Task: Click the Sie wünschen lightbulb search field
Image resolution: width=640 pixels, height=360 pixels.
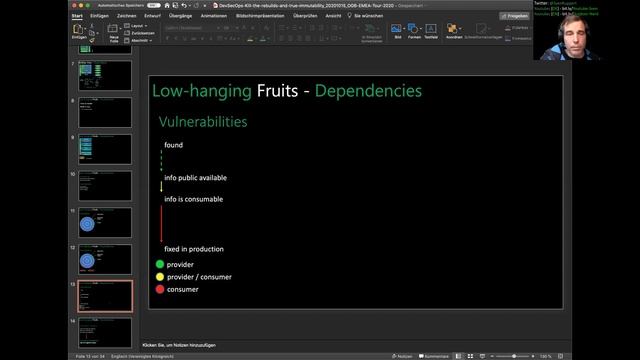Action: tap(365, 16)
